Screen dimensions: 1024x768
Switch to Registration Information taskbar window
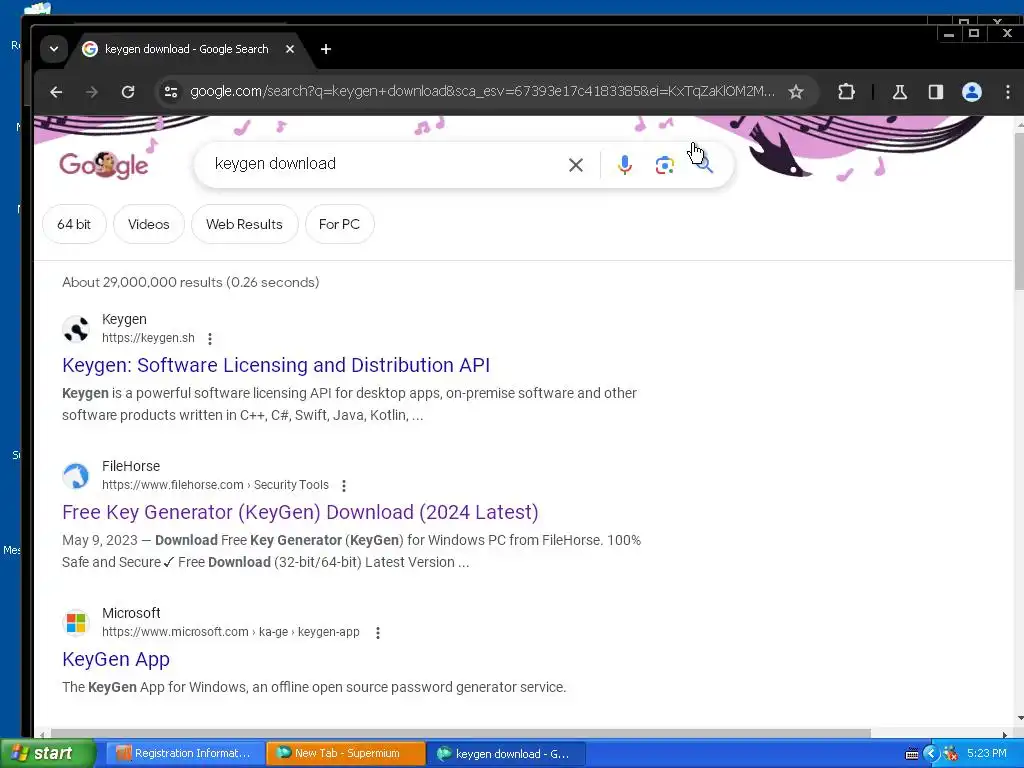pos(185,753)
